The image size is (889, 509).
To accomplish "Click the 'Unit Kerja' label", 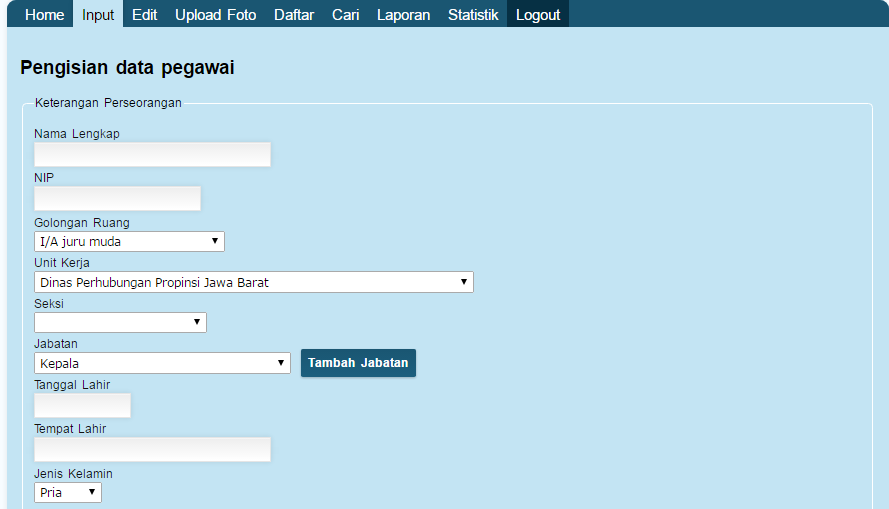I will [62, 263].
